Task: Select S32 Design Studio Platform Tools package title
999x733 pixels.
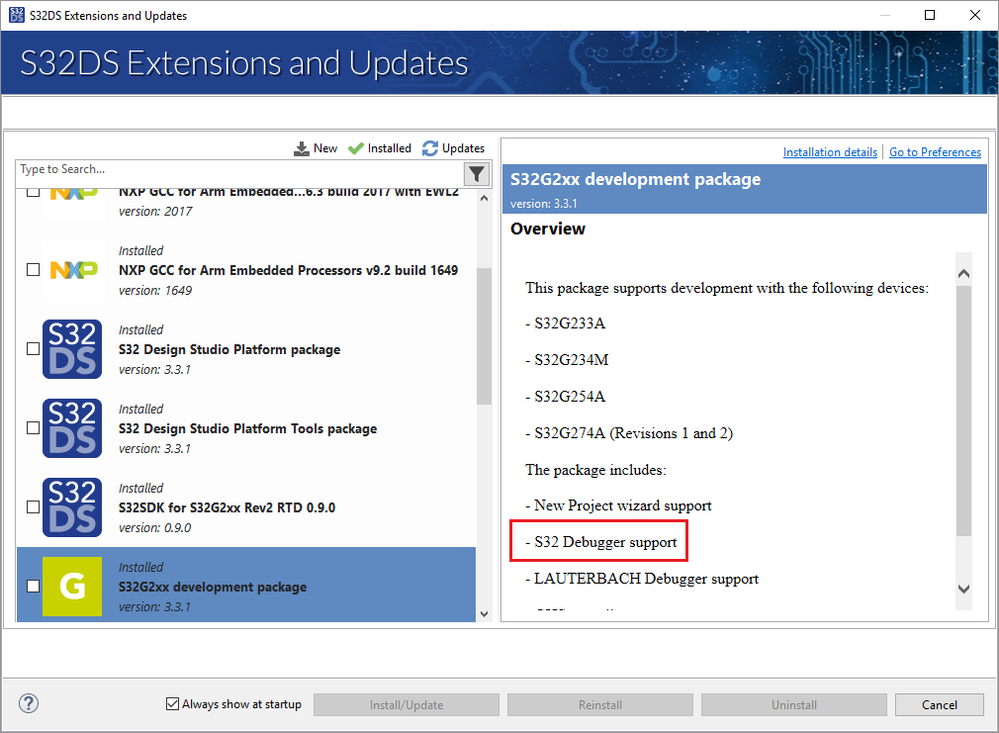Action: point(248,428)
